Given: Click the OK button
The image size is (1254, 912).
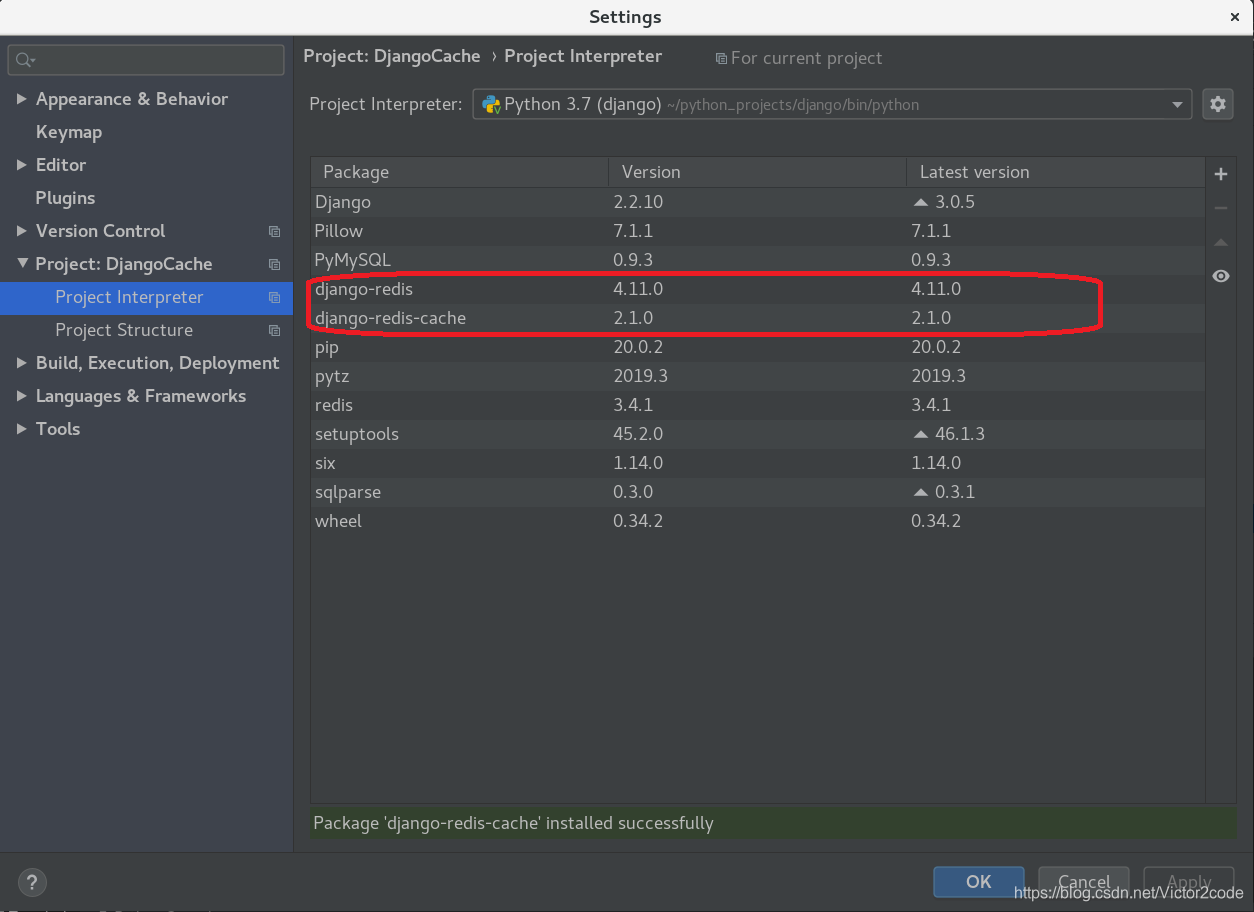Looking at the screenshot, I should tap(978, 882).
